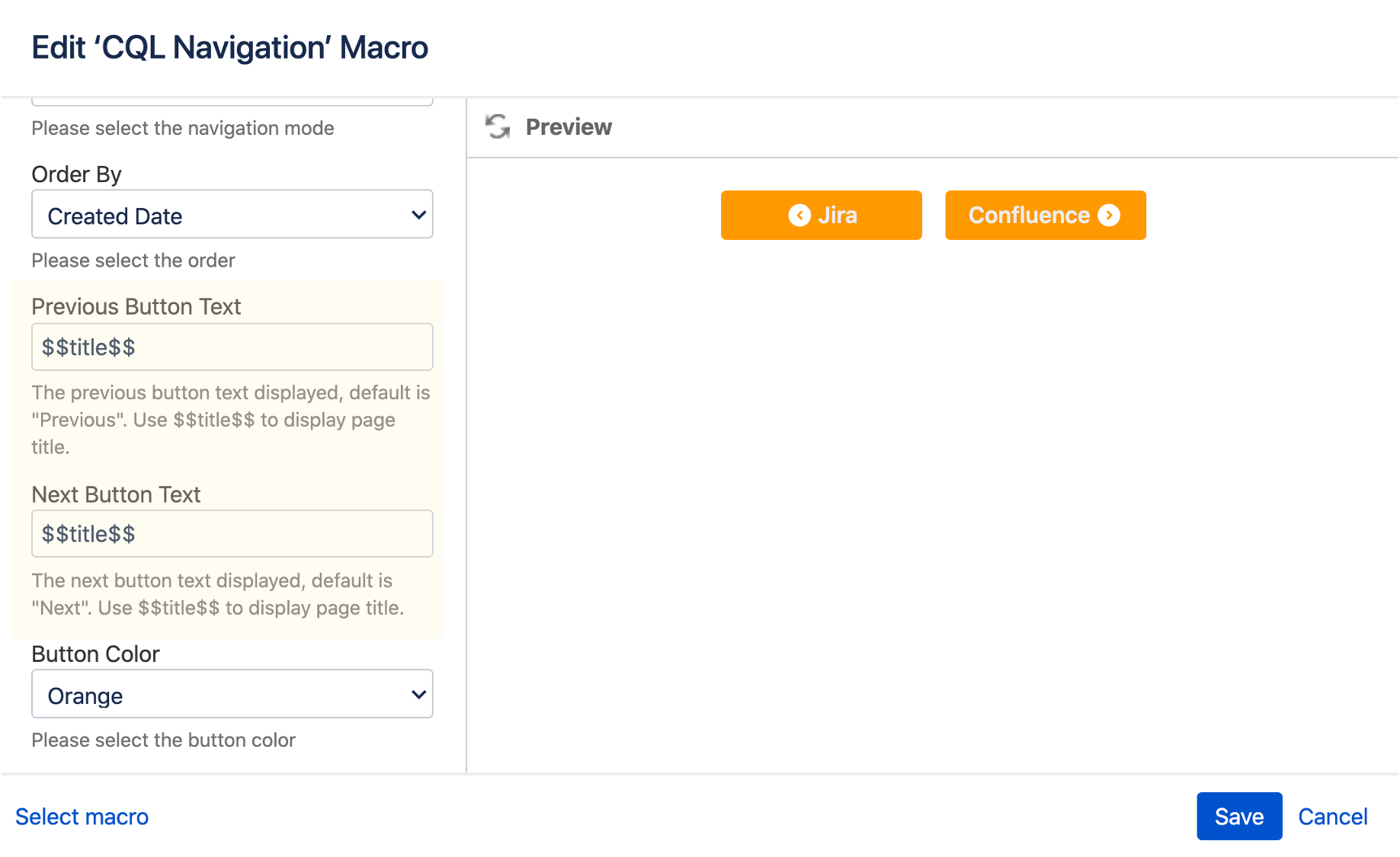This screenshot has width=1400, height=857.
Task: Expand the Order By dropdown chevron
Action: 418,215
